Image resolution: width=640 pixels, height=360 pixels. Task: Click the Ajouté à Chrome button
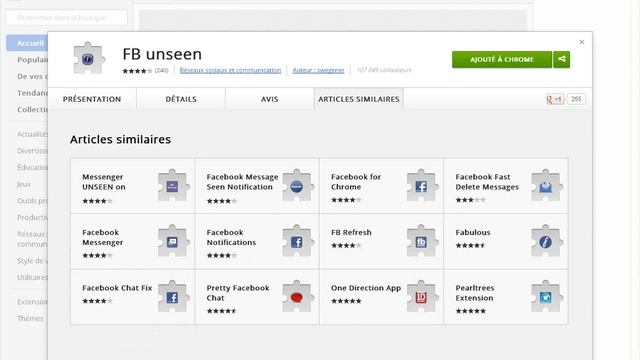[x=502, y=59]
